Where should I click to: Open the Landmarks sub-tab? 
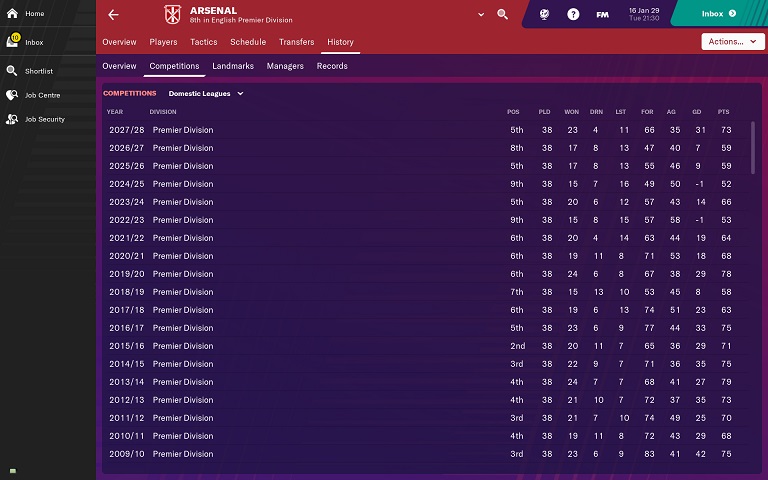click(x=232, y=66)
